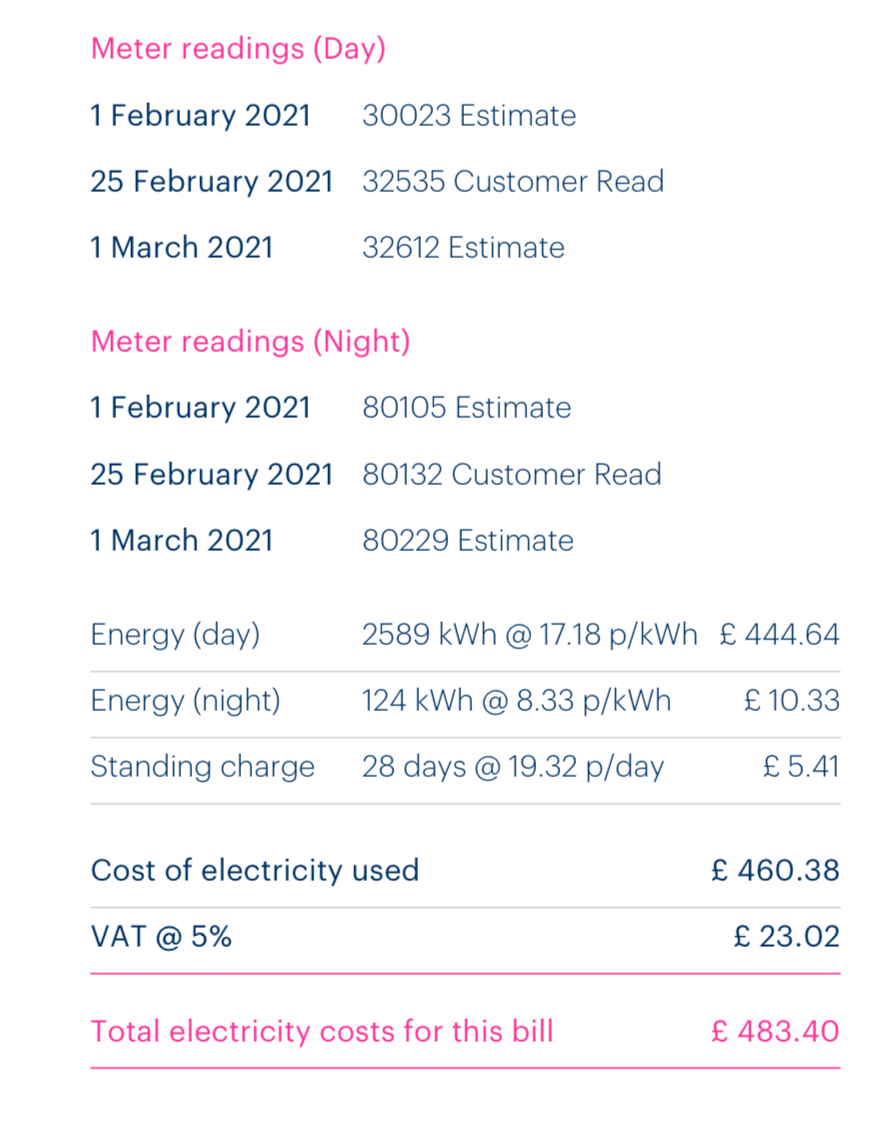This screenshot has height=1127, width=883.
Task: Click the 32612 Estimate day reading
Action: coord(463,248)
